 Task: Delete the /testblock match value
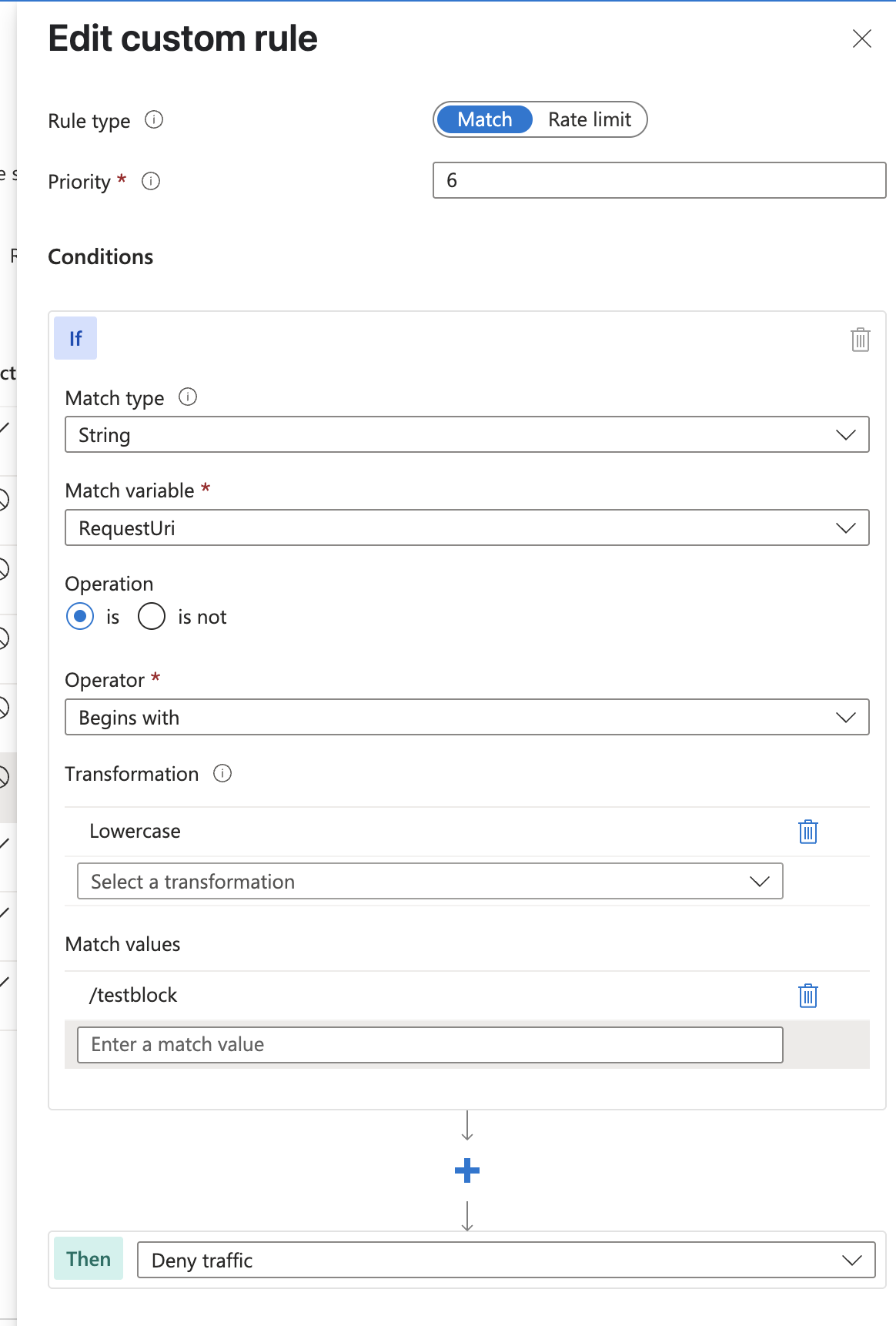(x=807, y=996)
